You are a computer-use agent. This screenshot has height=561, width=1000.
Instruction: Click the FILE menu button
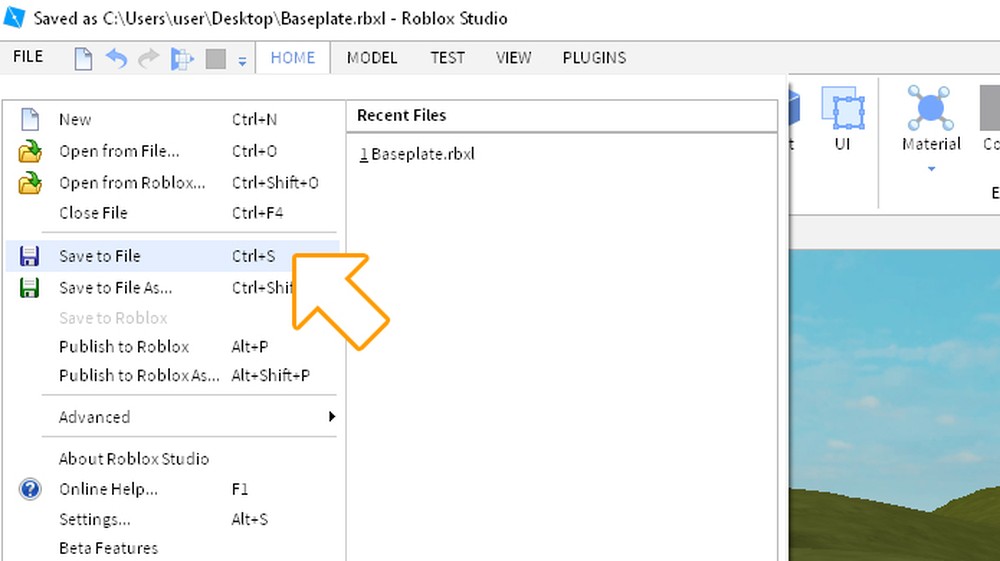(28, 57)
